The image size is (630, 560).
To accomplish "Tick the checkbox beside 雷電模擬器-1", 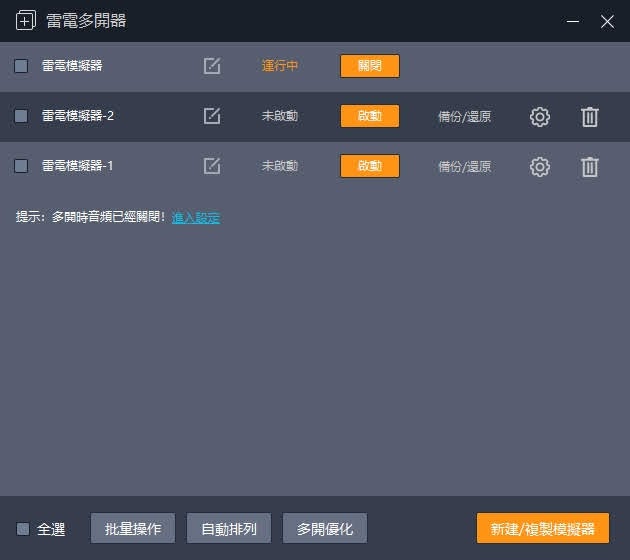I will 21,166.
